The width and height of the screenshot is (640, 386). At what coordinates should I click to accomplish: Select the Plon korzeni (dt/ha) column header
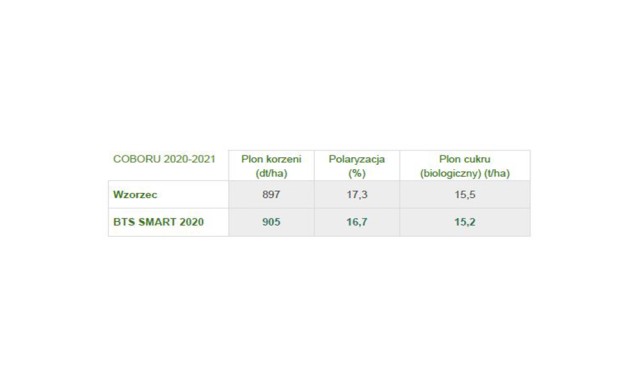pos(271,165)
